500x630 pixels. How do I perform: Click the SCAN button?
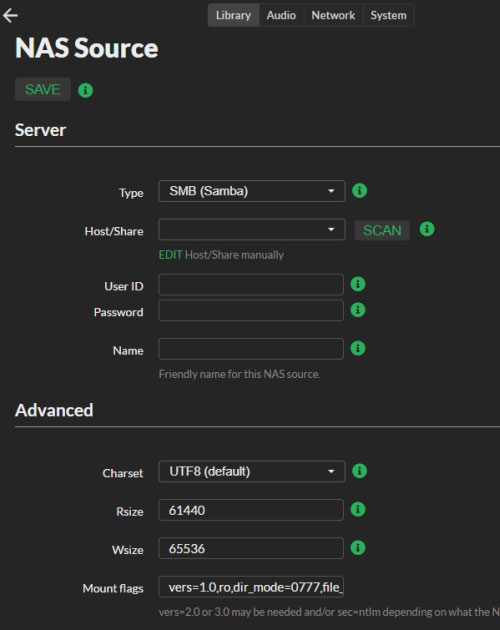382,230
